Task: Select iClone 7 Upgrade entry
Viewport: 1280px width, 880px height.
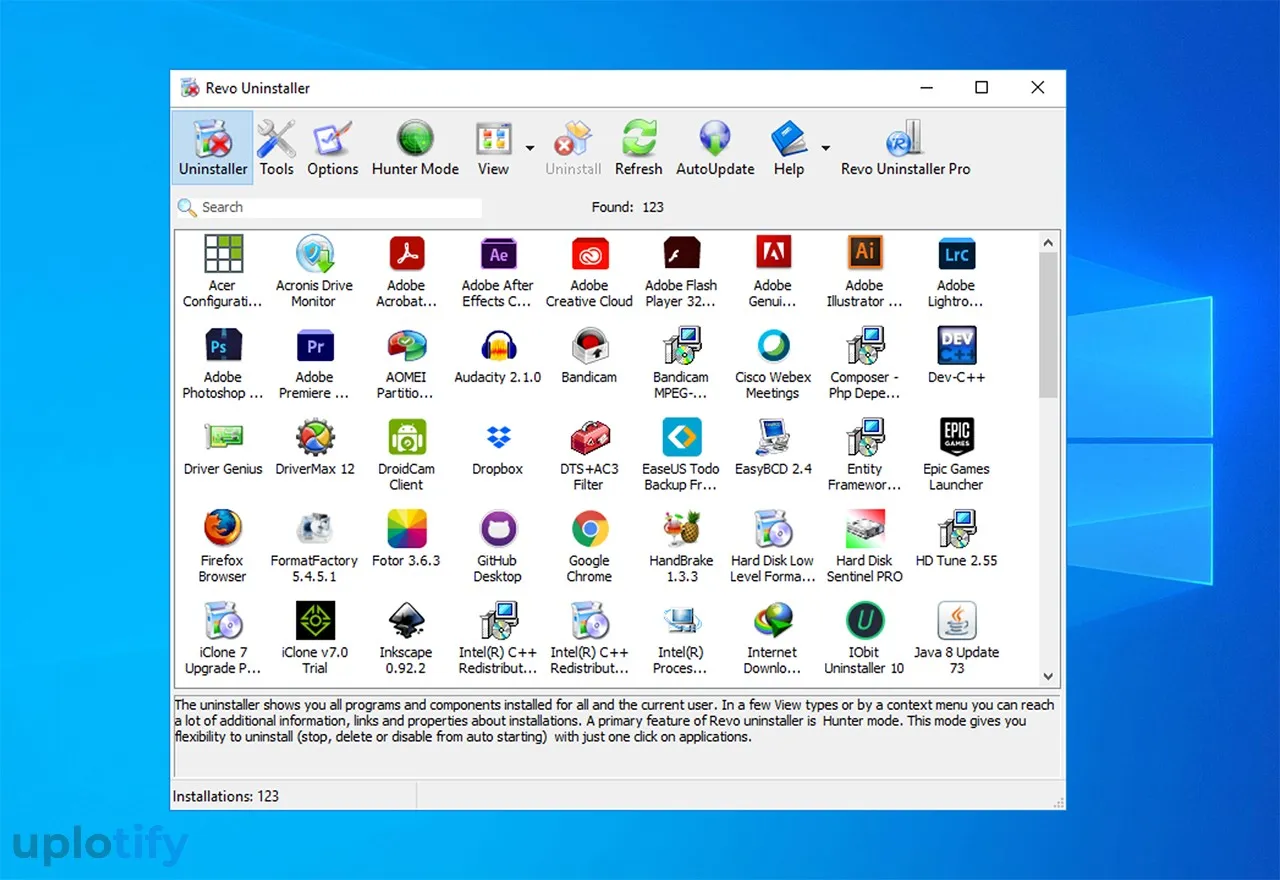Action: click(223, 639)
